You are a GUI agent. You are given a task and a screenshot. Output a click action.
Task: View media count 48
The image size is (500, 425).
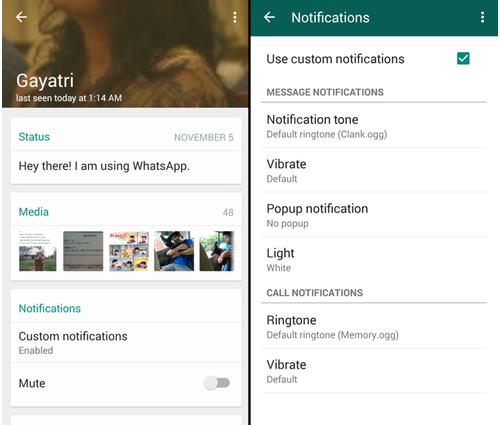[x=228, y=212]
